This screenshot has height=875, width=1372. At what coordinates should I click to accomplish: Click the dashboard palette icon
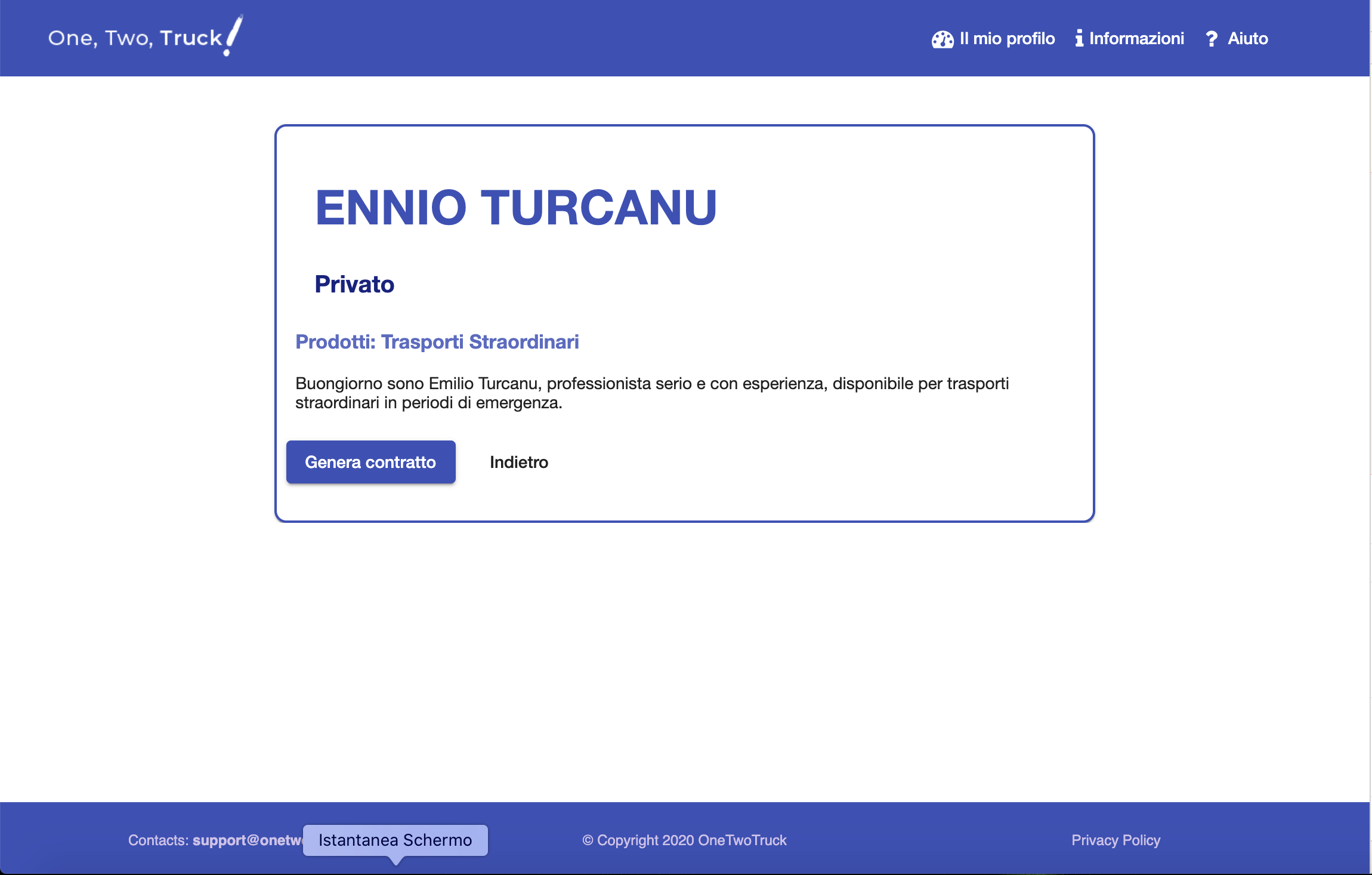point(943,39)
